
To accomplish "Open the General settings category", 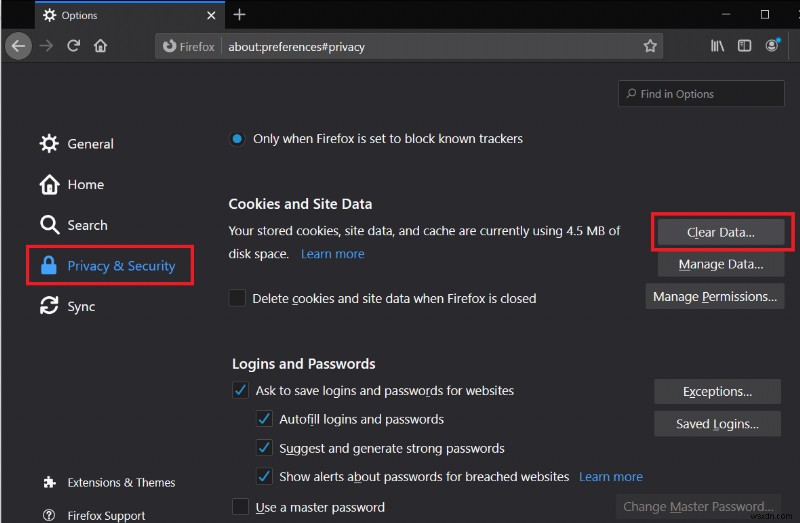I will (x=90, y=144).
